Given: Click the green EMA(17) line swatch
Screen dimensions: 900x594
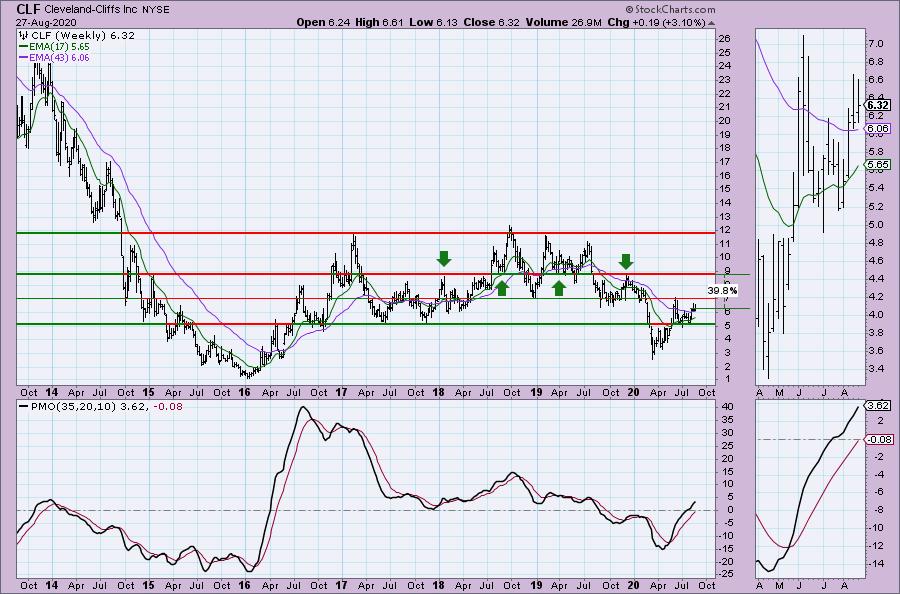Looking at the screenshot, I should pyautogui.click(x=24, y=46).
